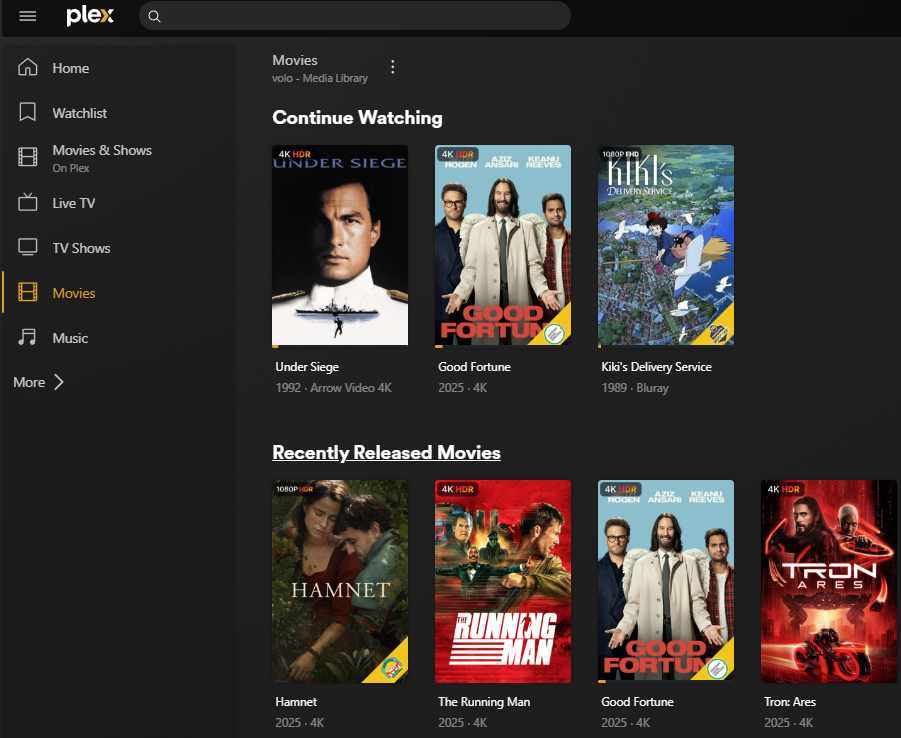
Task: Open Kiki's Delivery Service poster
Action: [x=666, y=245]
